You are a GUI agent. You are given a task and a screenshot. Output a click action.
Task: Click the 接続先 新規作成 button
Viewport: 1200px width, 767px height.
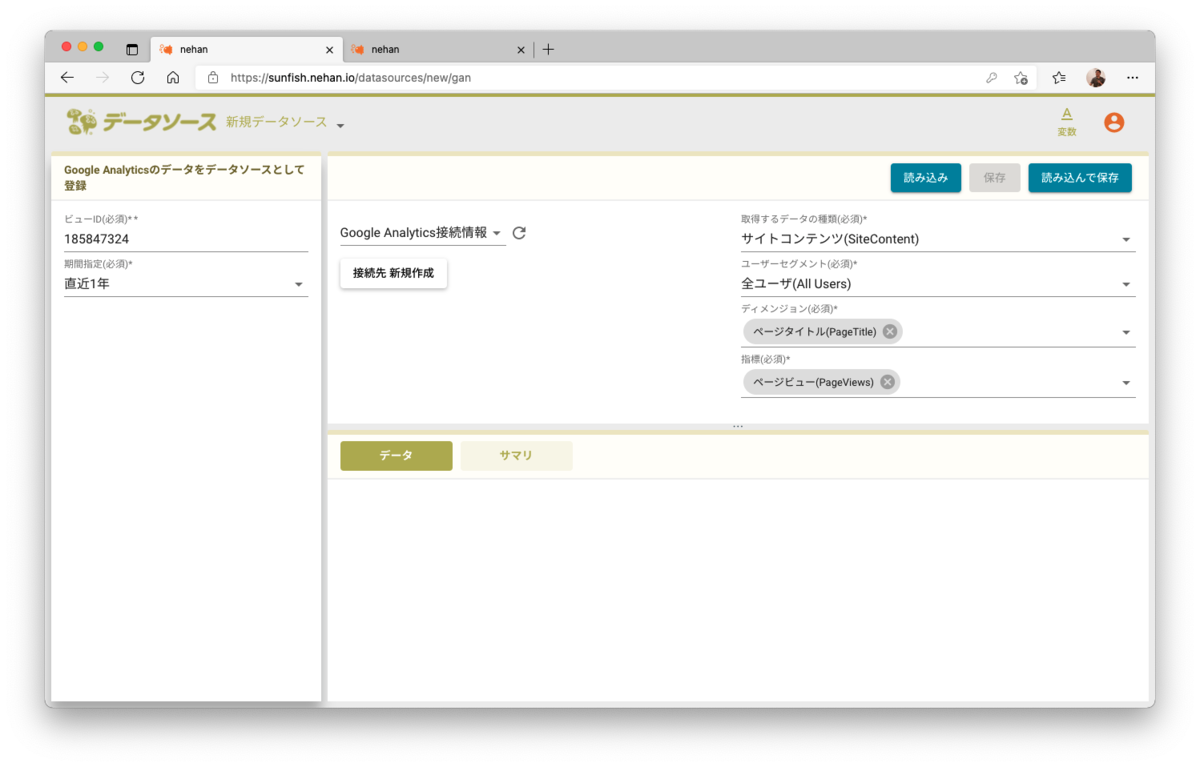point(393,272)
